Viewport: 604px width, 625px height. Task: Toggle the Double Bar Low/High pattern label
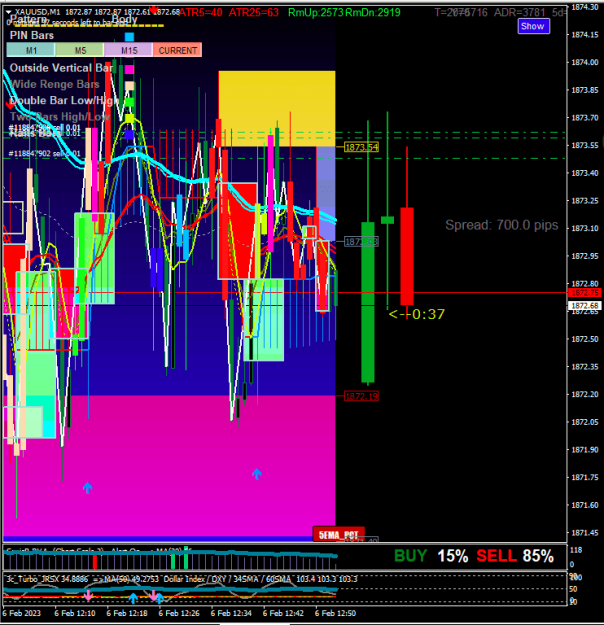(x=64, y=100)
